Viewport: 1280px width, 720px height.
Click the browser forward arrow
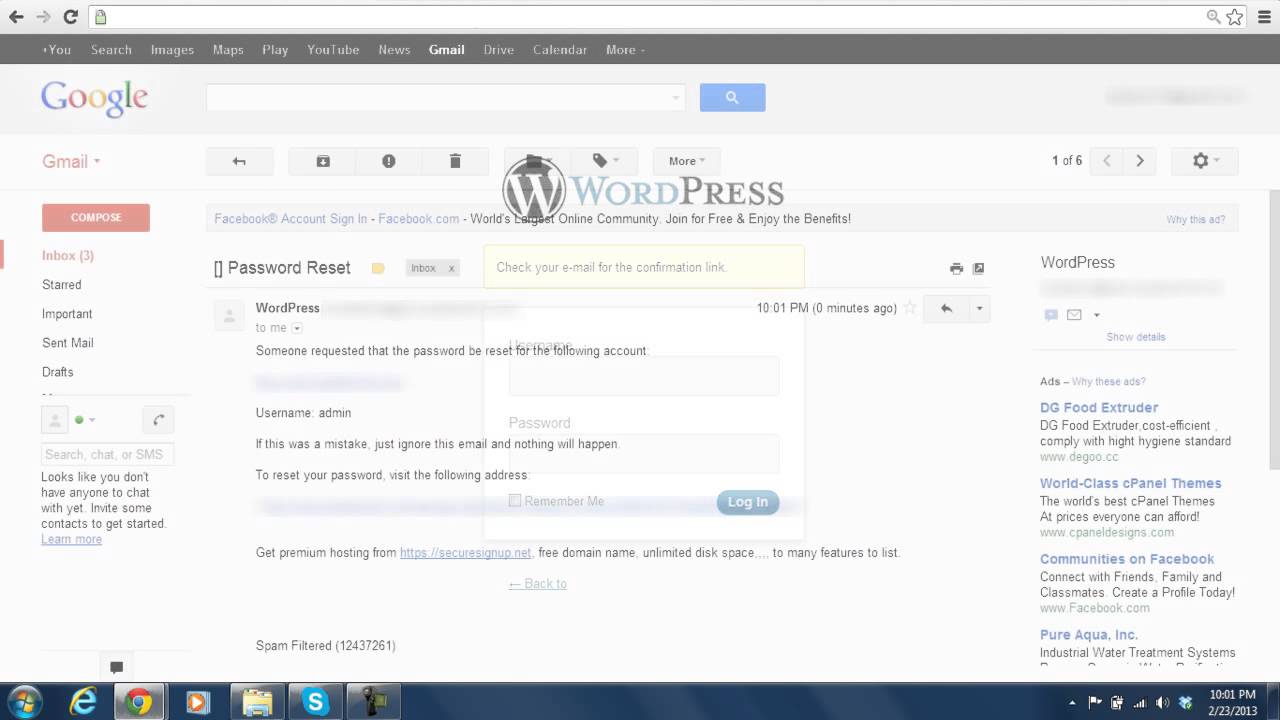(43, 17)
